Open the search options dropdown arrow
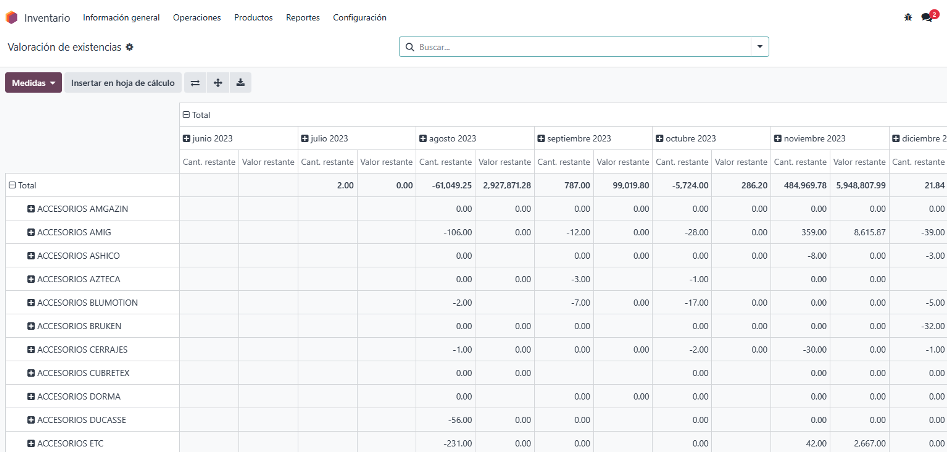951x452 pixels. [759, 47]
